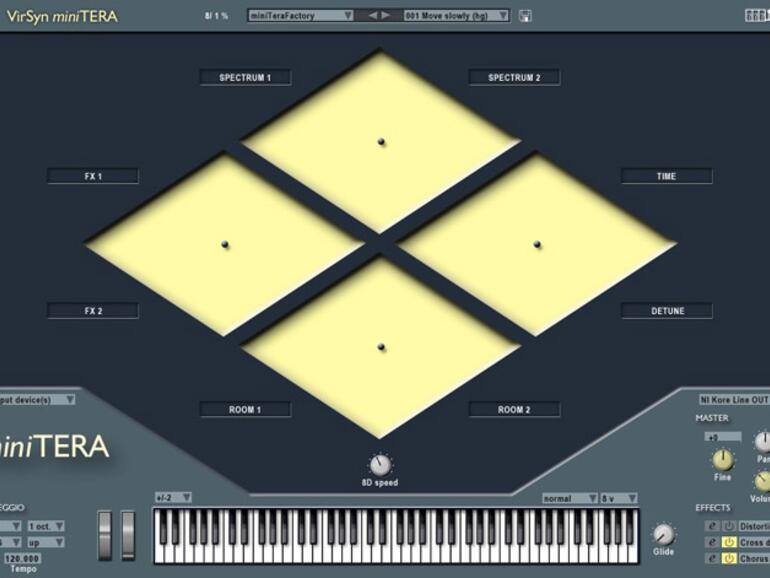Click the ROOM 1 label button
Image resolution: width=770 pixels, height=578 pixels.
coord(245,410)
